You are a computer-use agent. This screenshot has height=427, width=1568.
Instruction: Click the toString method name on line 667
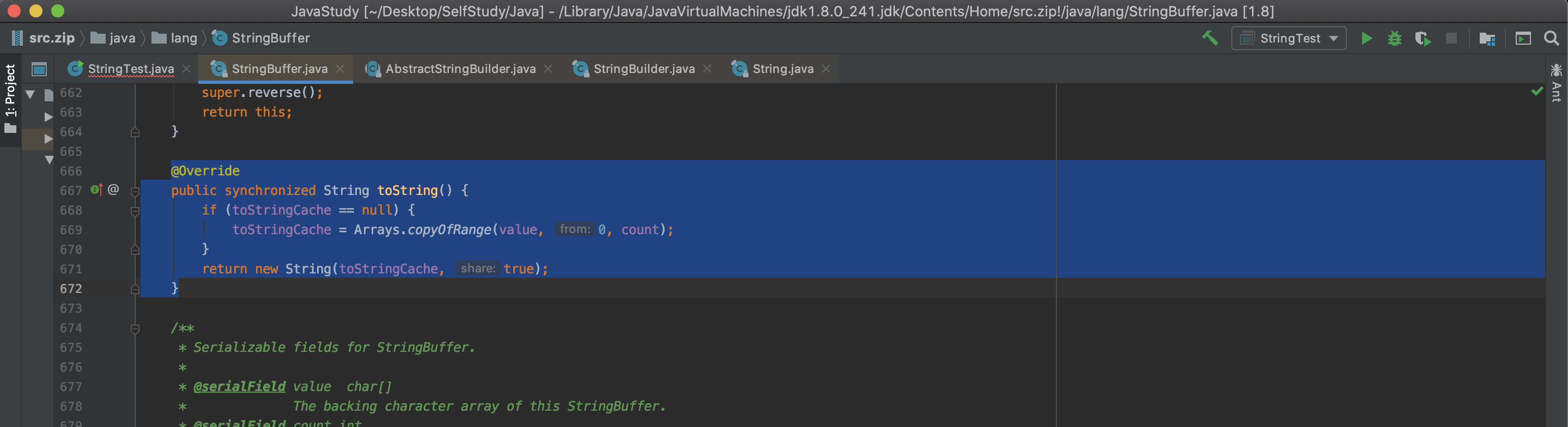pyautogui.click(x=407, y=191)
